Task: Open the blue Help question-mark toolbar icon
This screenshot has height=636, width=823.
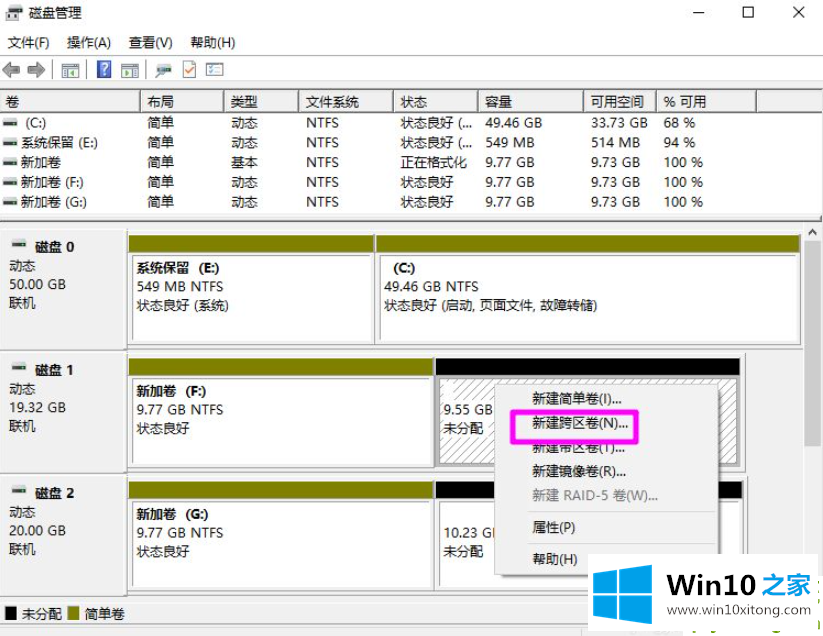Action: (104, 69)
